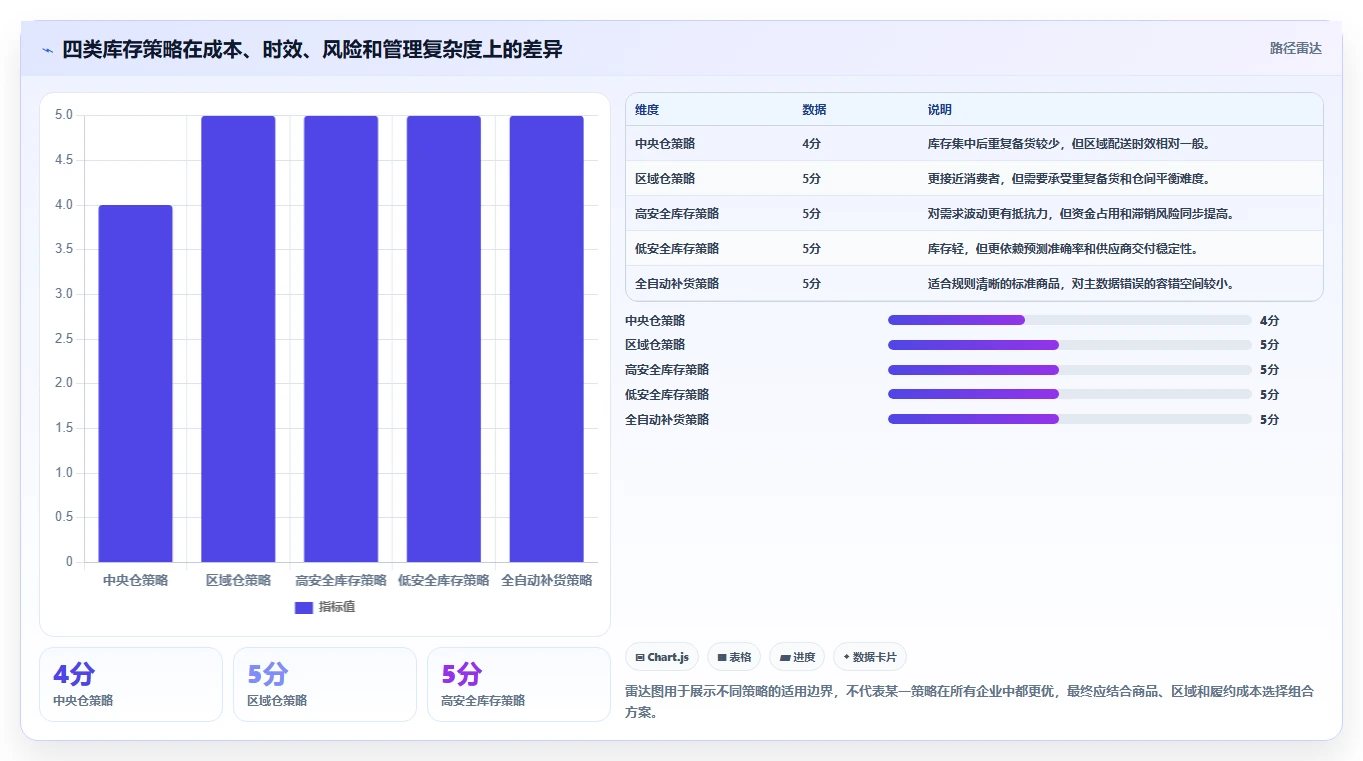Click the lightning icon beside the title
Viewport: 1363px width, 761px height.
[x=47, y=49]
